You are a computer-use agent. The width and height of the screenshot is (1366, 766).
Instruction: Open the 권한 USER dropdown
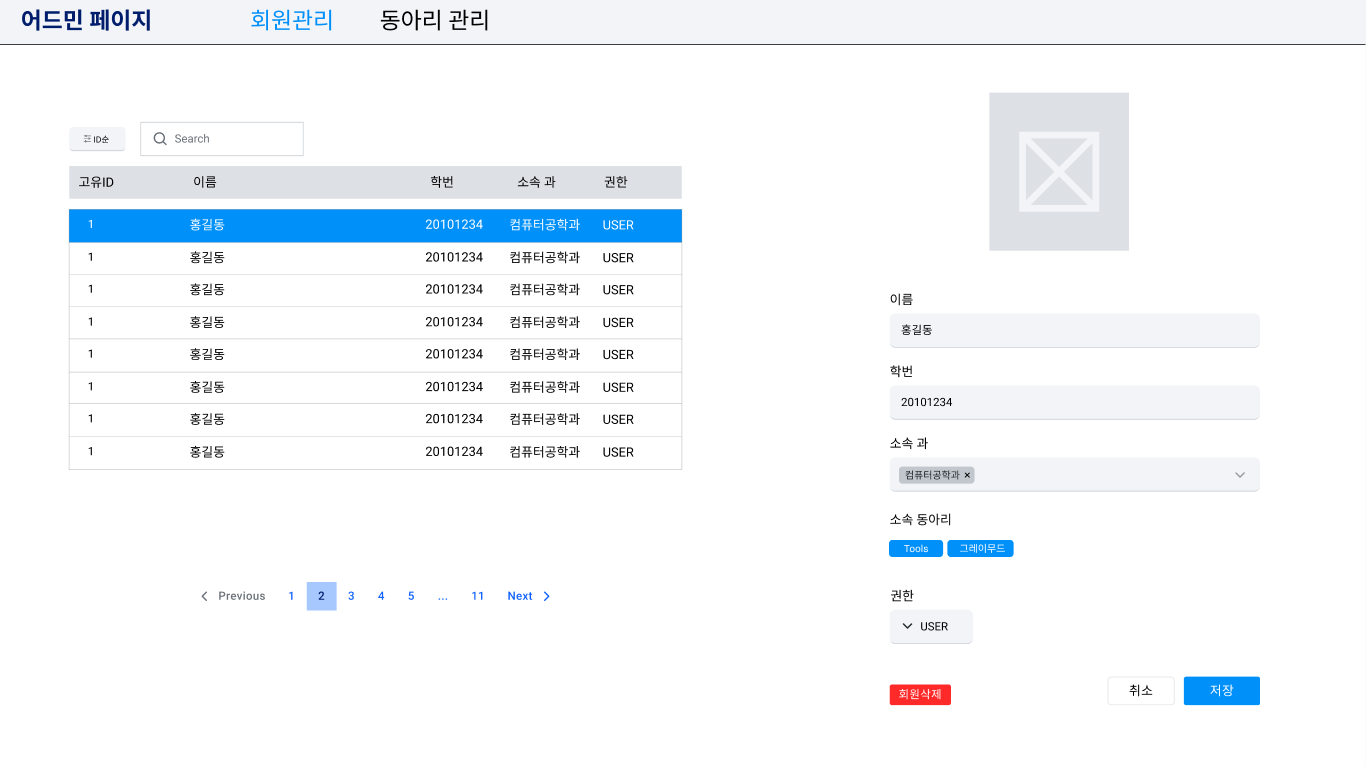tap(931, 627)
